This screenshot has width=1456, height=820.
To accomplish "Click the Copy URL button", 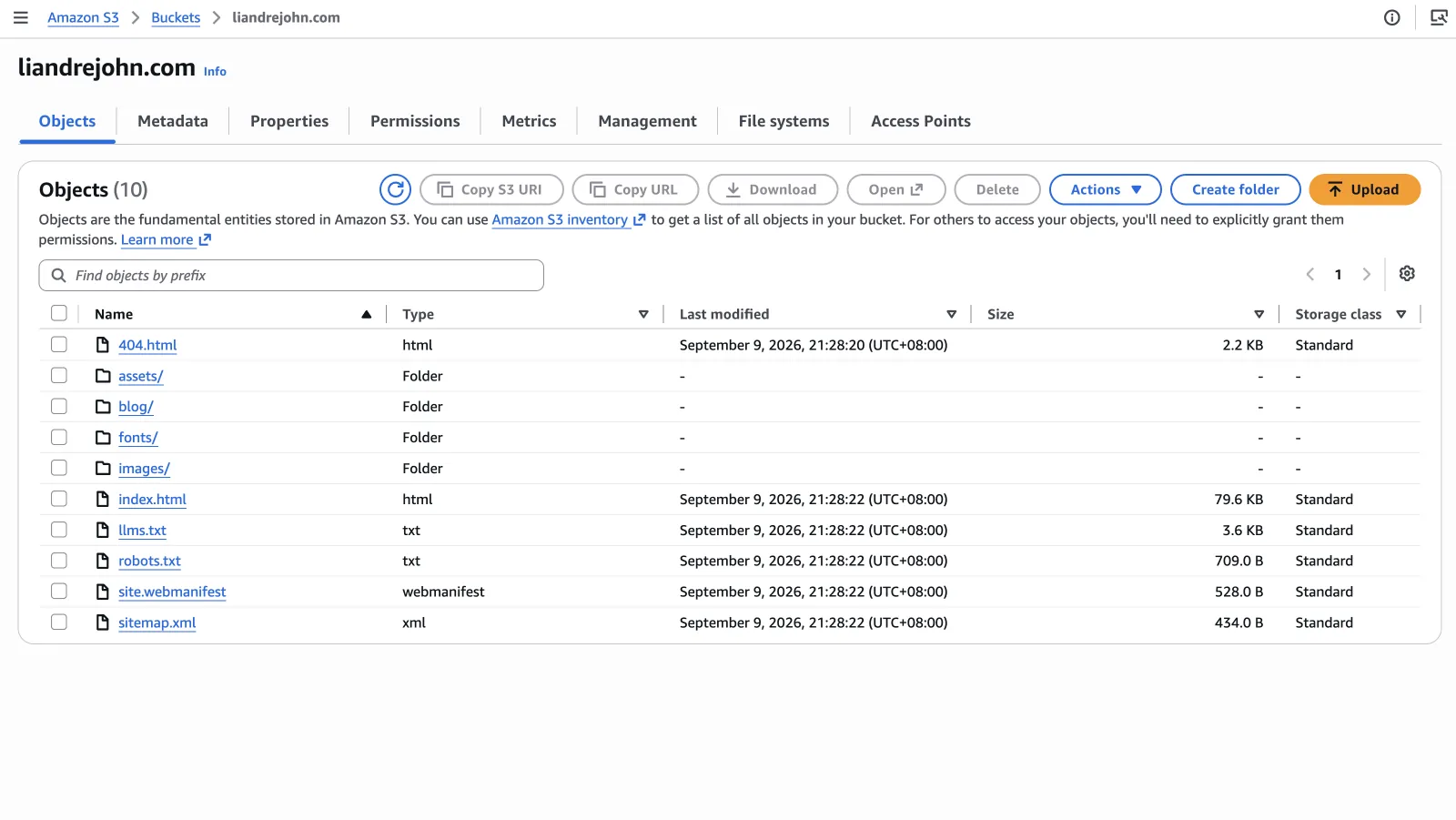I will pyautogui.click(x=635, y=189).
